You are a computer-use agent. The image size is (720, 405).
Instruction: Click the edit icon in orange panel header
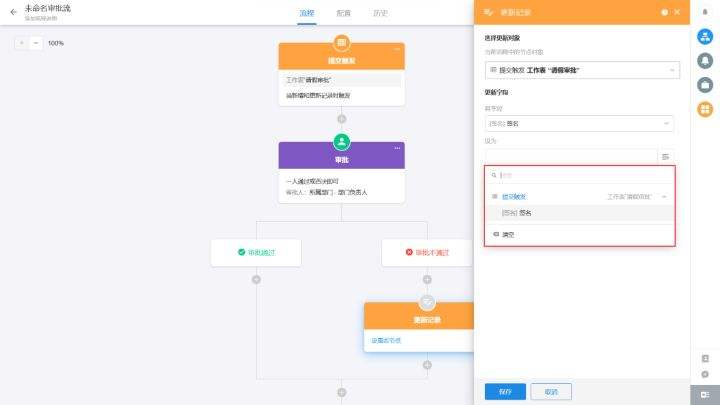489,12
